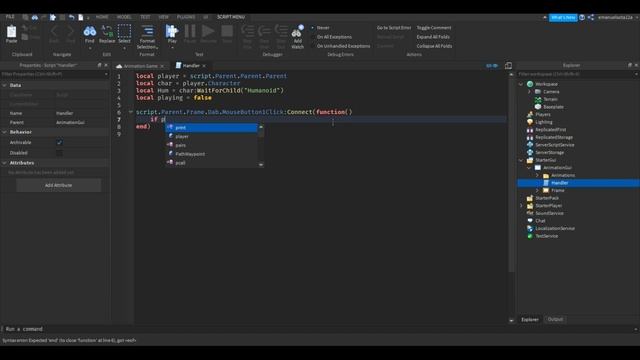This screenshot has width=640, height=360.
Task: Click the What's New button
Action: tap(563, 18)
